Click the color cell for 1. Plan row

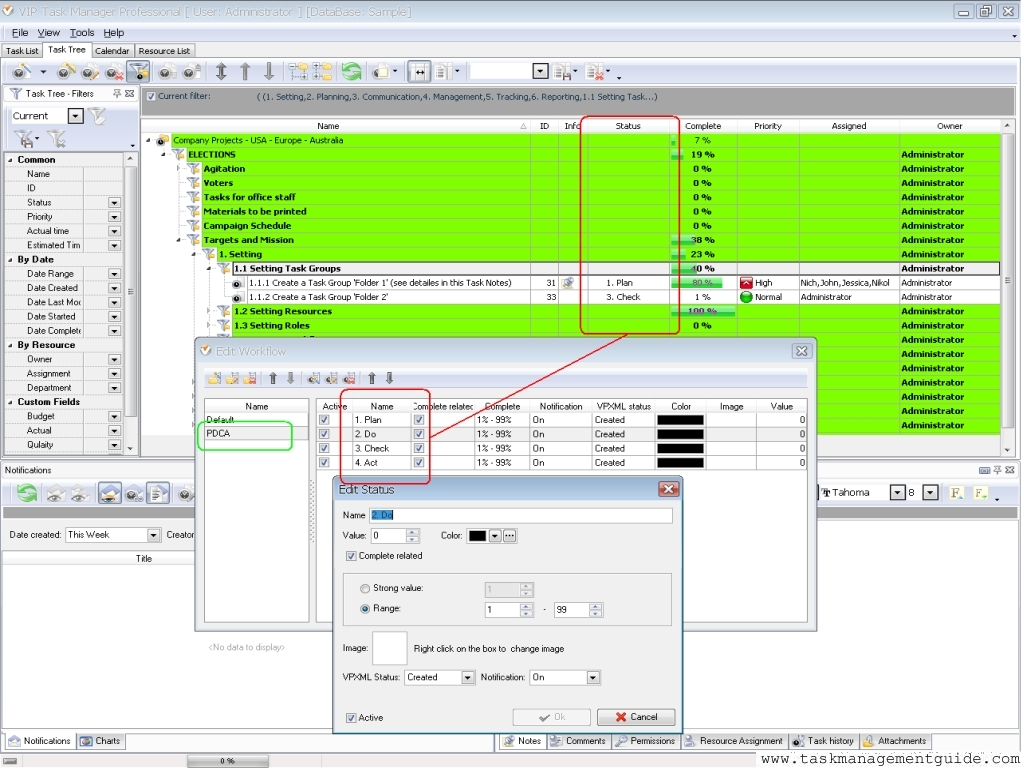pos(680,420)
